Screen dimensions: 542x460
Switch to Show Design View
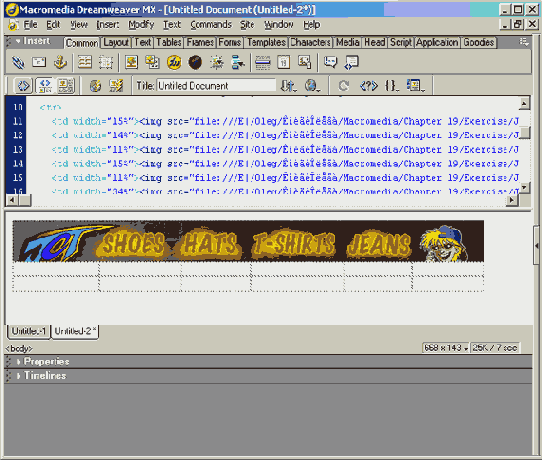[x=65, y=85]
